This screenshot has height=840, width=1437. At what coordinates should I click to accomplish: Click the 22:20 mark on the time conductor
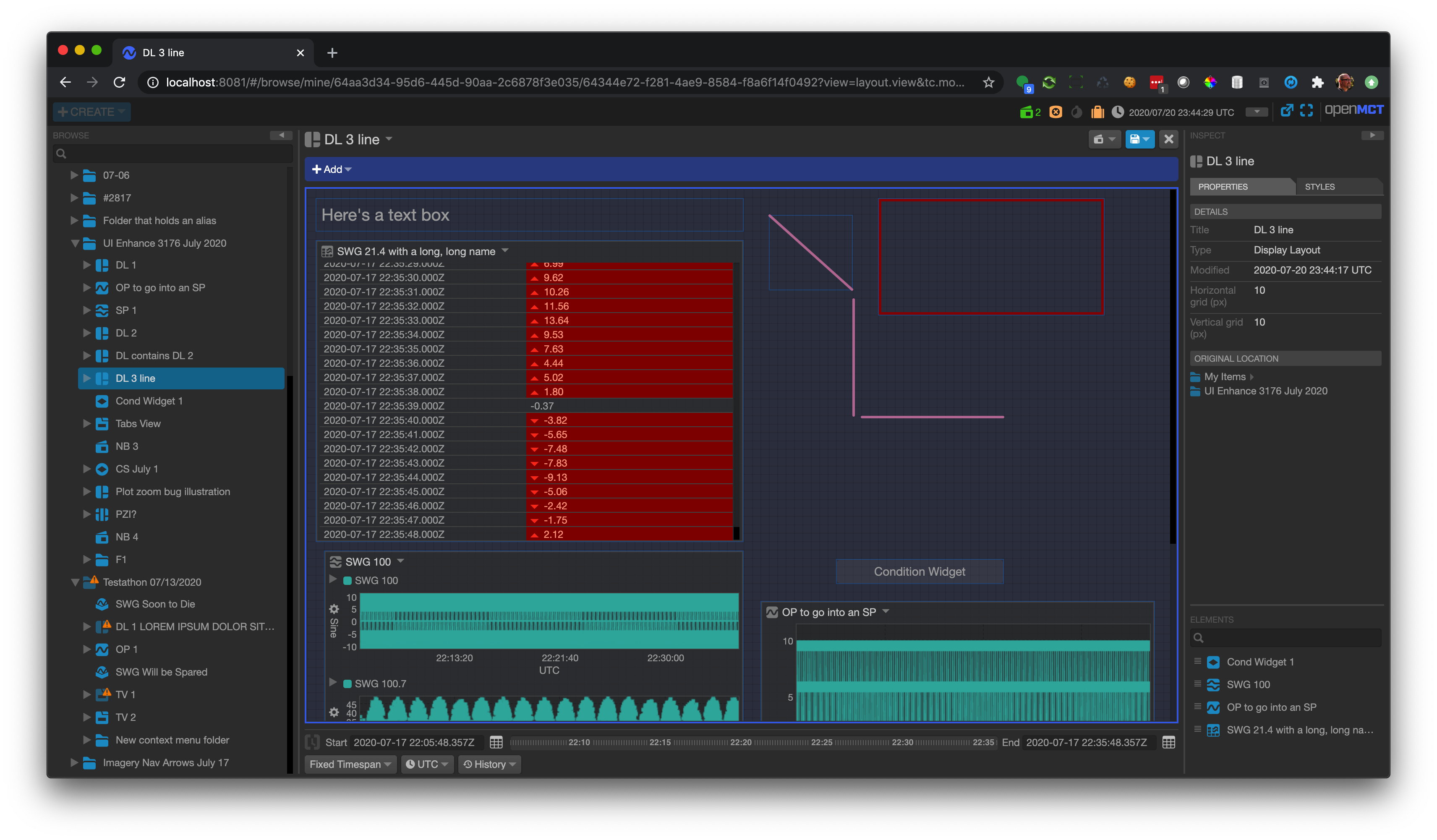coord(740,743)
